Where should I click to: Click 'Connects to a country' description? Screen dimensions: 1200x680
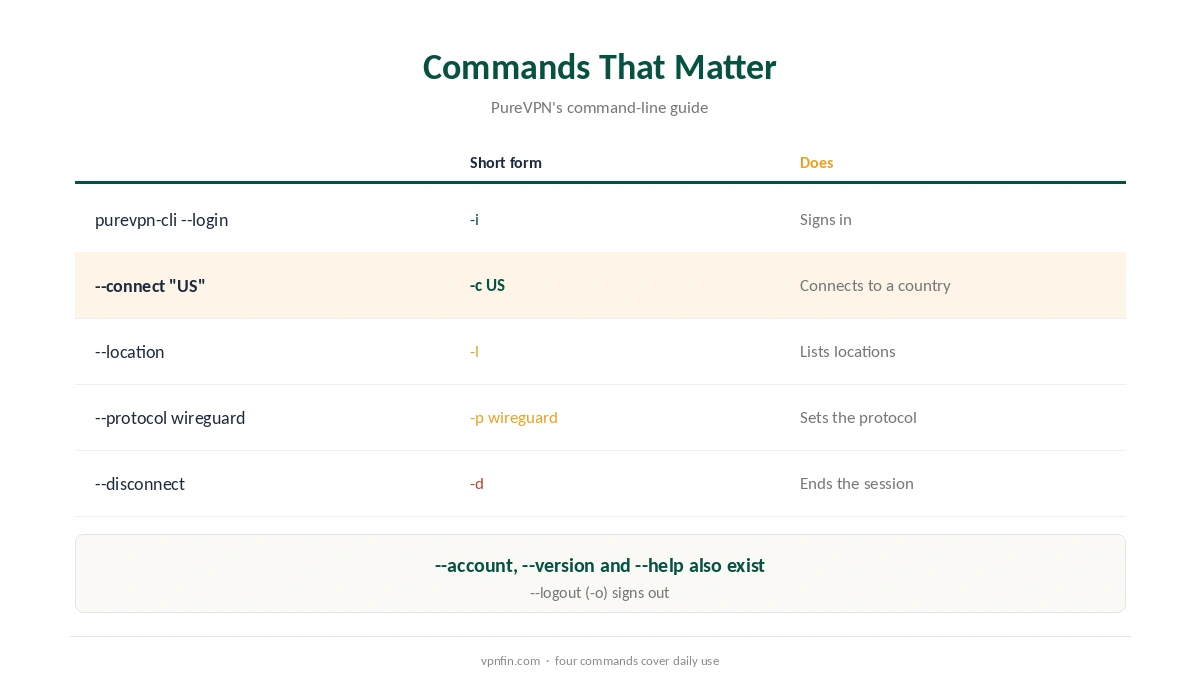(875, 285)
